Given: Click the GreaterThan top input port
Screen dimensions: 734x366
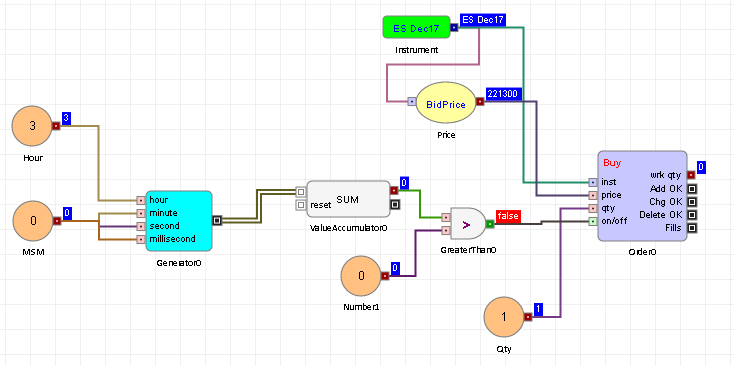Looking at the screenshot, I should pyautogui.click(x=446, y=217).
